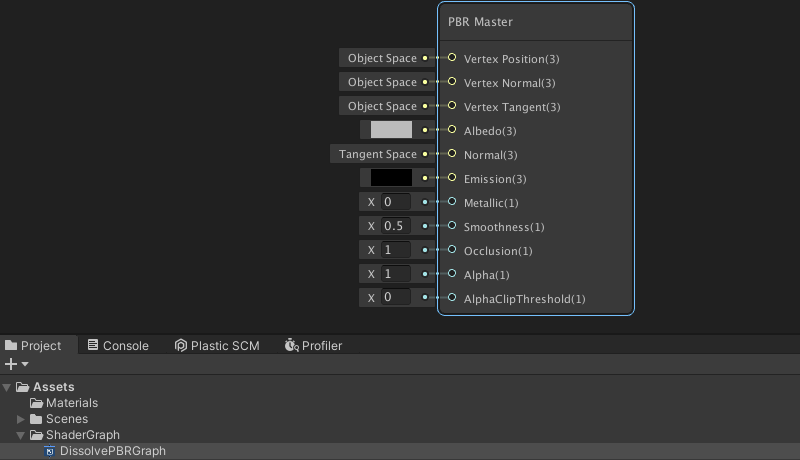Click the Metallic(1) slot label
The width and height of the screenshot is (800, 460).
pos(491,203)
